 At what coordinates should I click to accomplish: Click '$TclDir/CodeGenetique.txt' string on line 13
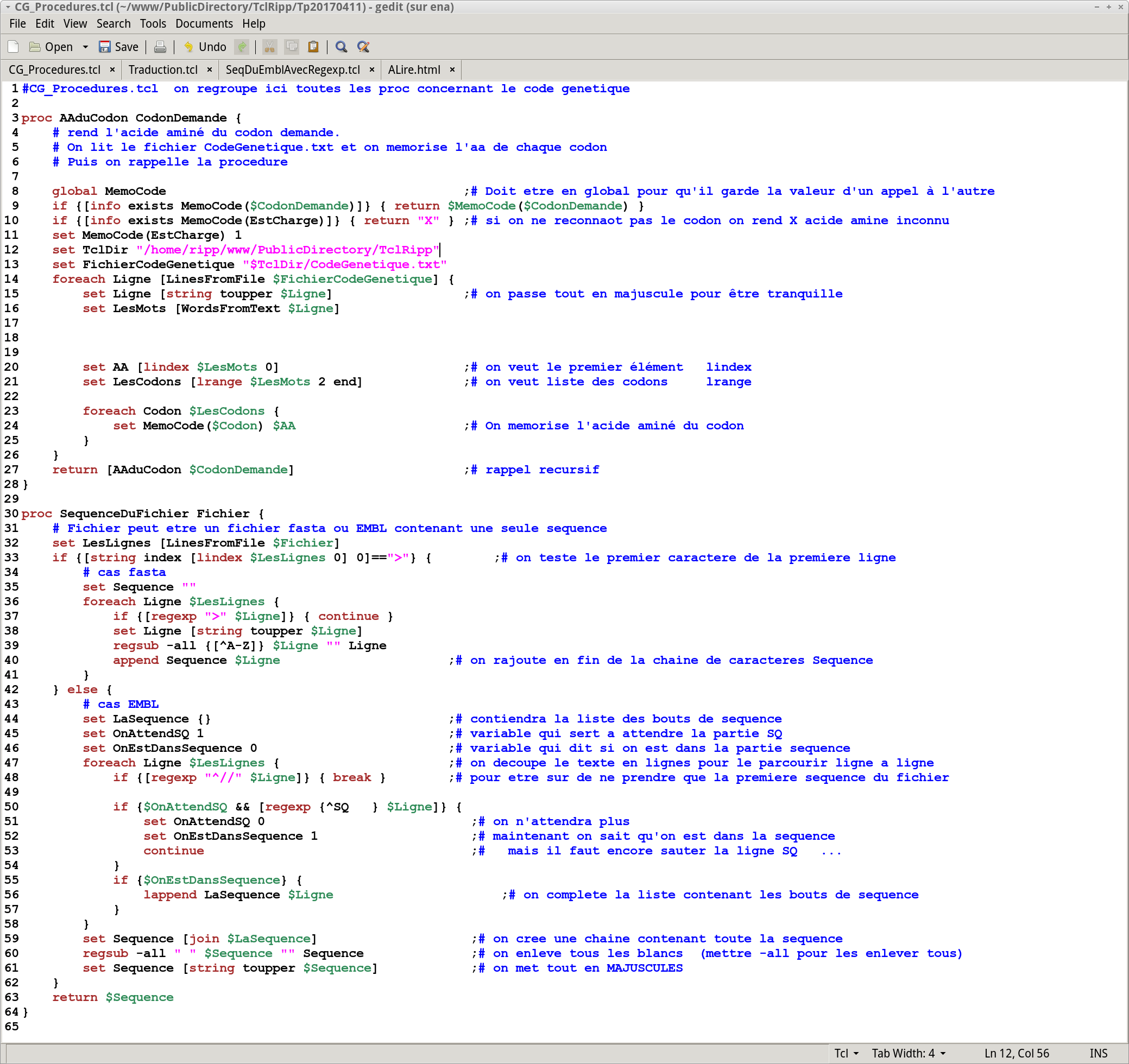pyautogui.click(x=345, y=264)
